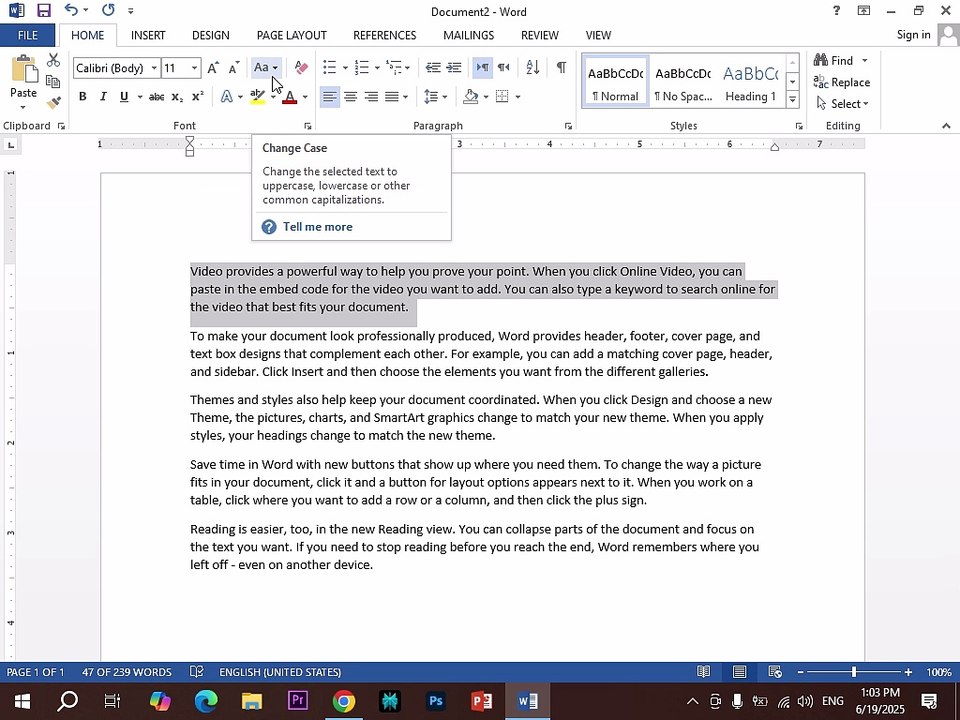Decrease the paragraph indent
Screen dimensions: 960x720
pyautogui.click(x=433, y=67)
